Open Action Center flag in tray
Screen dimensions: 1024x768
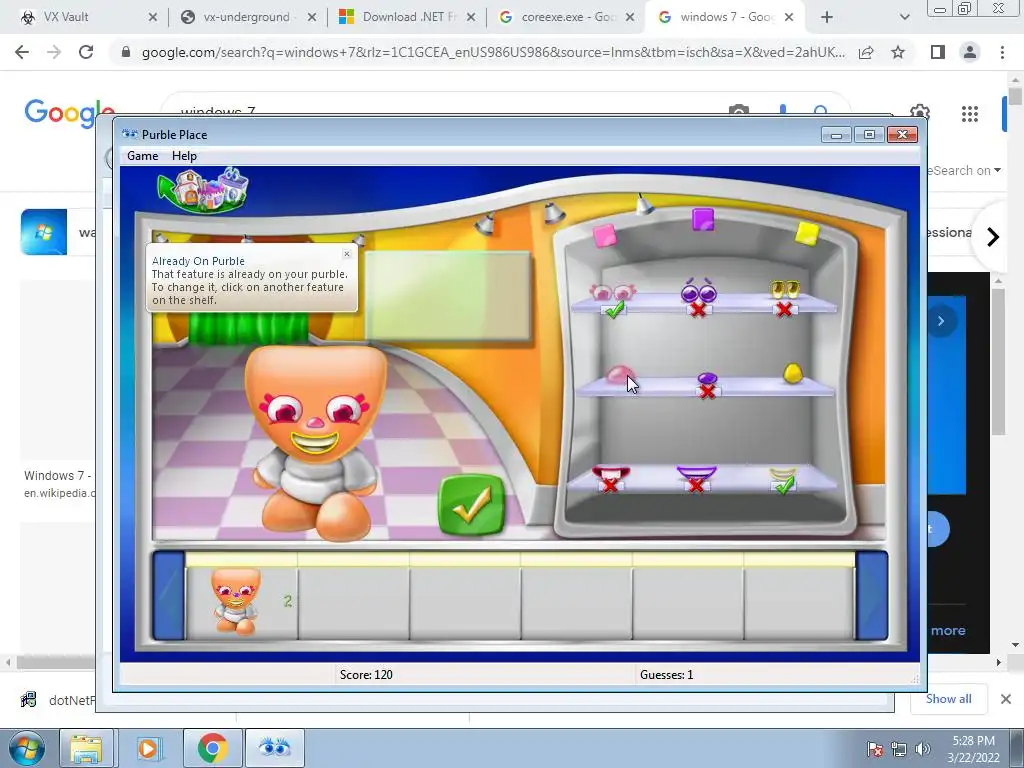coord(874,749)
